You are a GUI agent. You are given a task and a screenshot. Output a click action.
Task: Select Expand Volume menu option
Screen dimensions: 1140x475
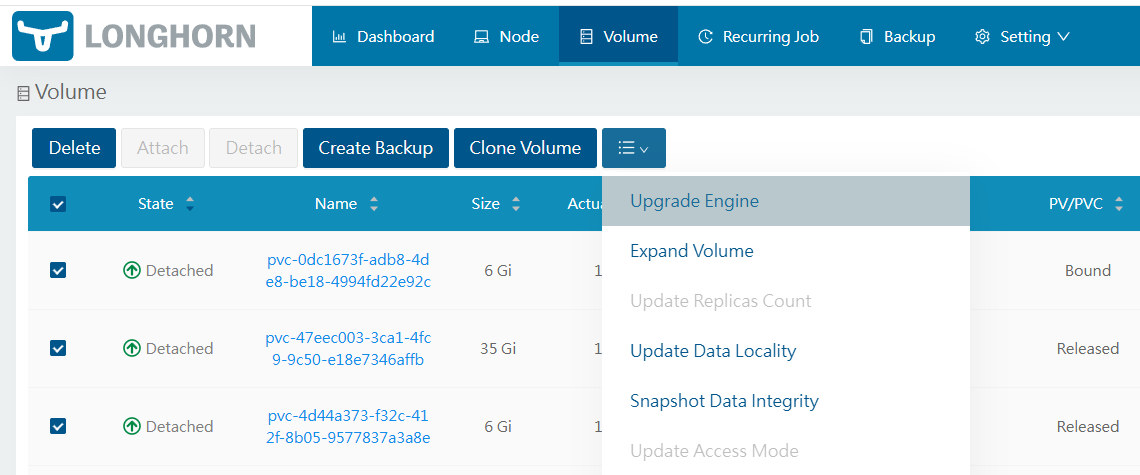coord(691,251)
